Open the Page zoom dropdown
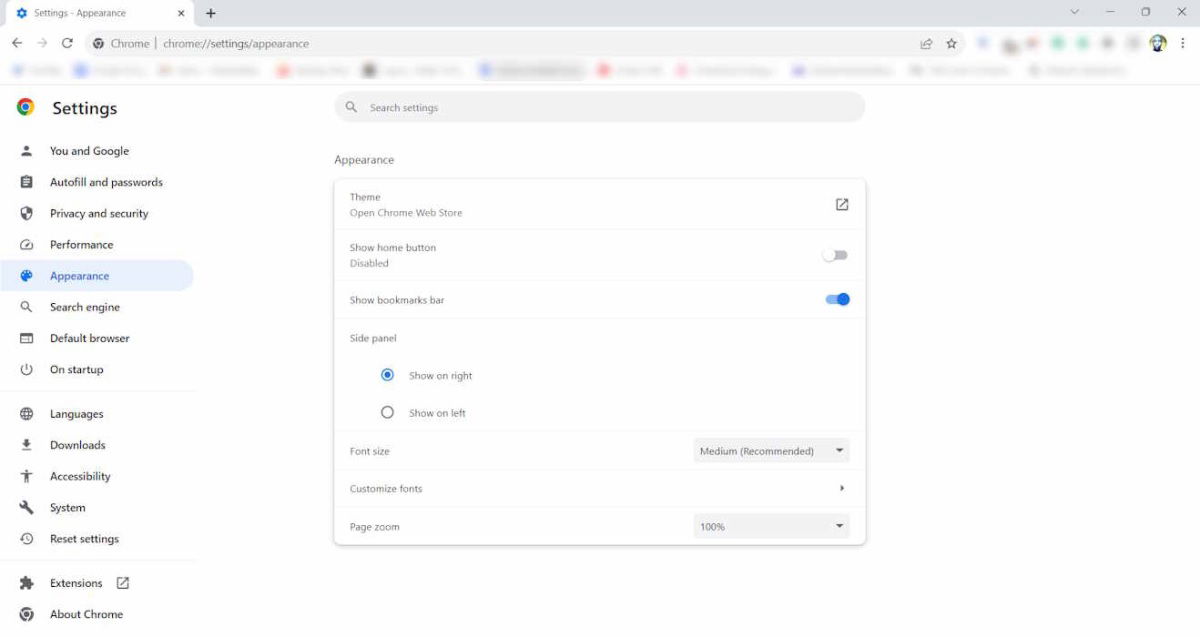Viewport: 1200px width, 637px height. tap(771, 526)
